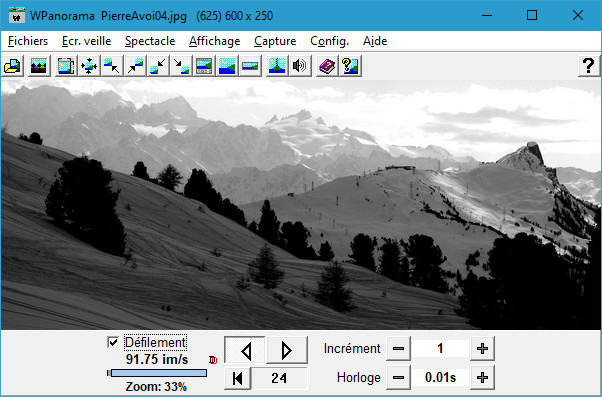This screenshot has height=397, width=602.
Task: Click the split image zipper icon
Action: click(277, 66)
